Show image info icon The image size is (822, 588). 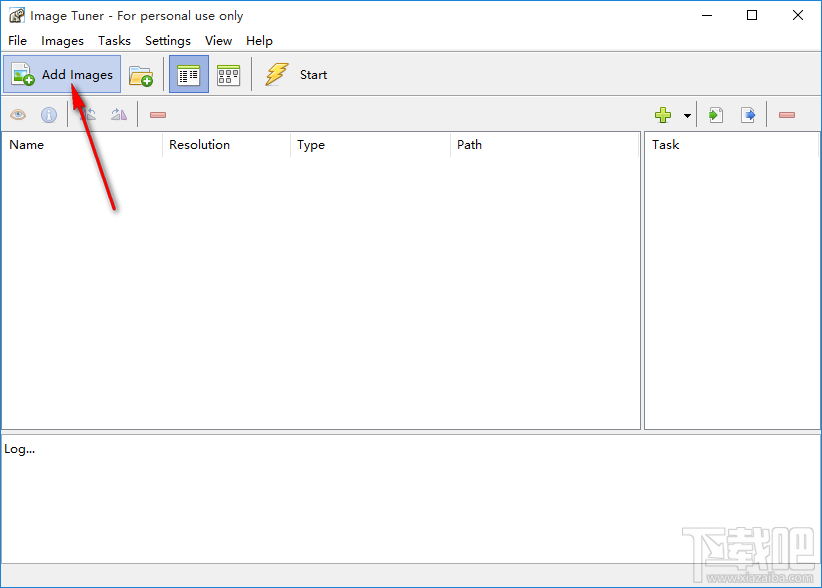pyautogui.click(x=49, y=115)
